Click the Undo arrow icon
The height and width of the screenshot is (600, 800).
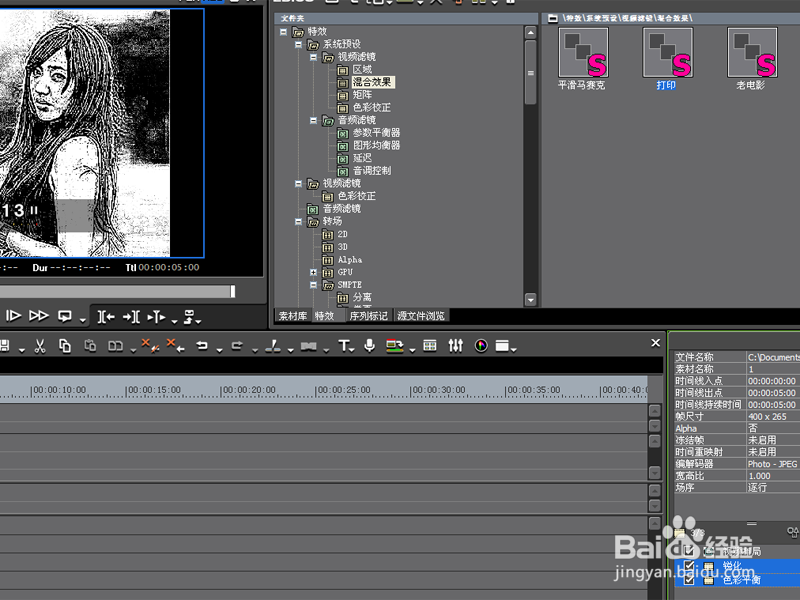pos(202,346)
